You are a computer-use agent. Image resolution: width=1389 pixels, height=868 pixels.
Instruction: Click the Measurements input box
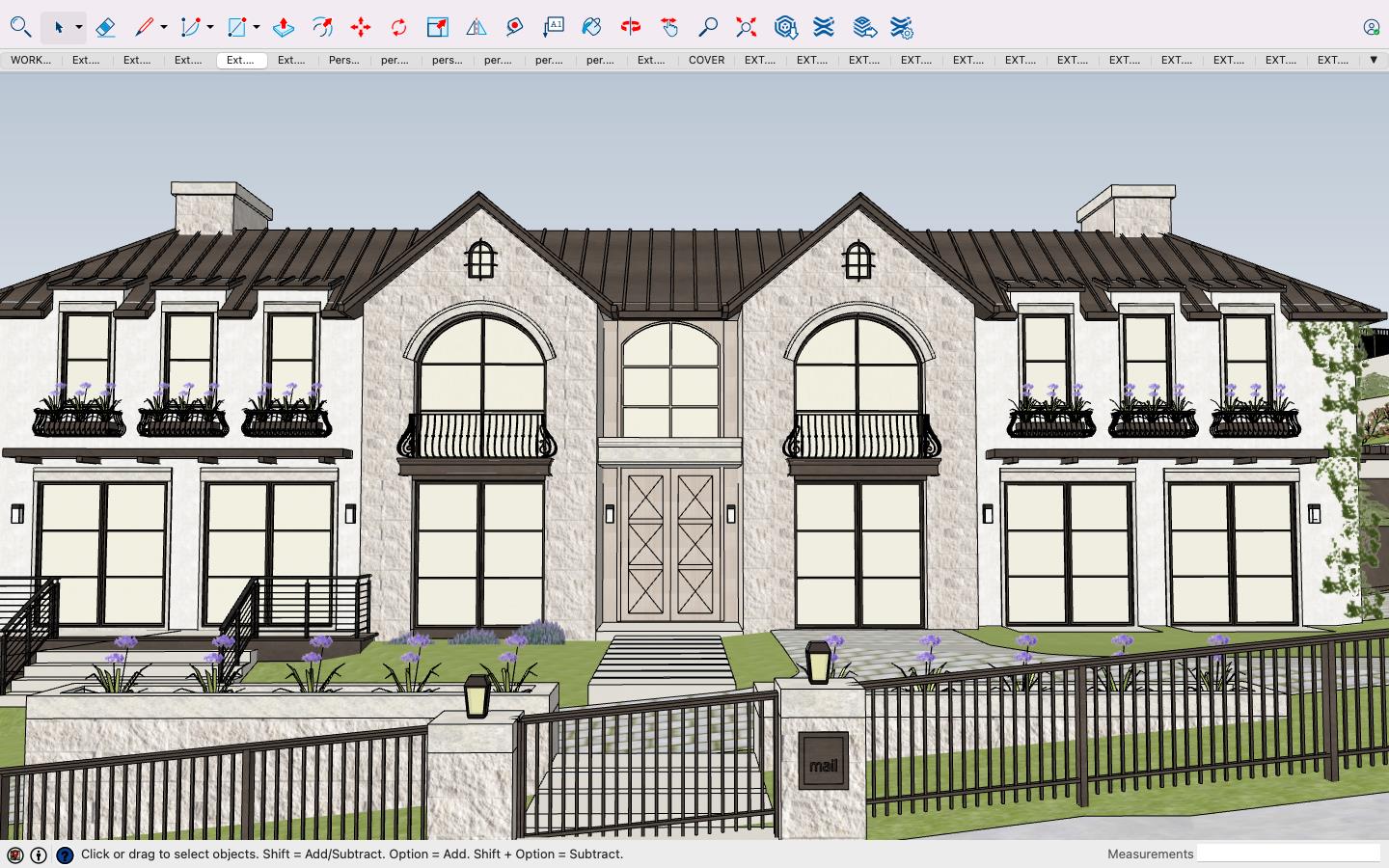[1288, 854]
